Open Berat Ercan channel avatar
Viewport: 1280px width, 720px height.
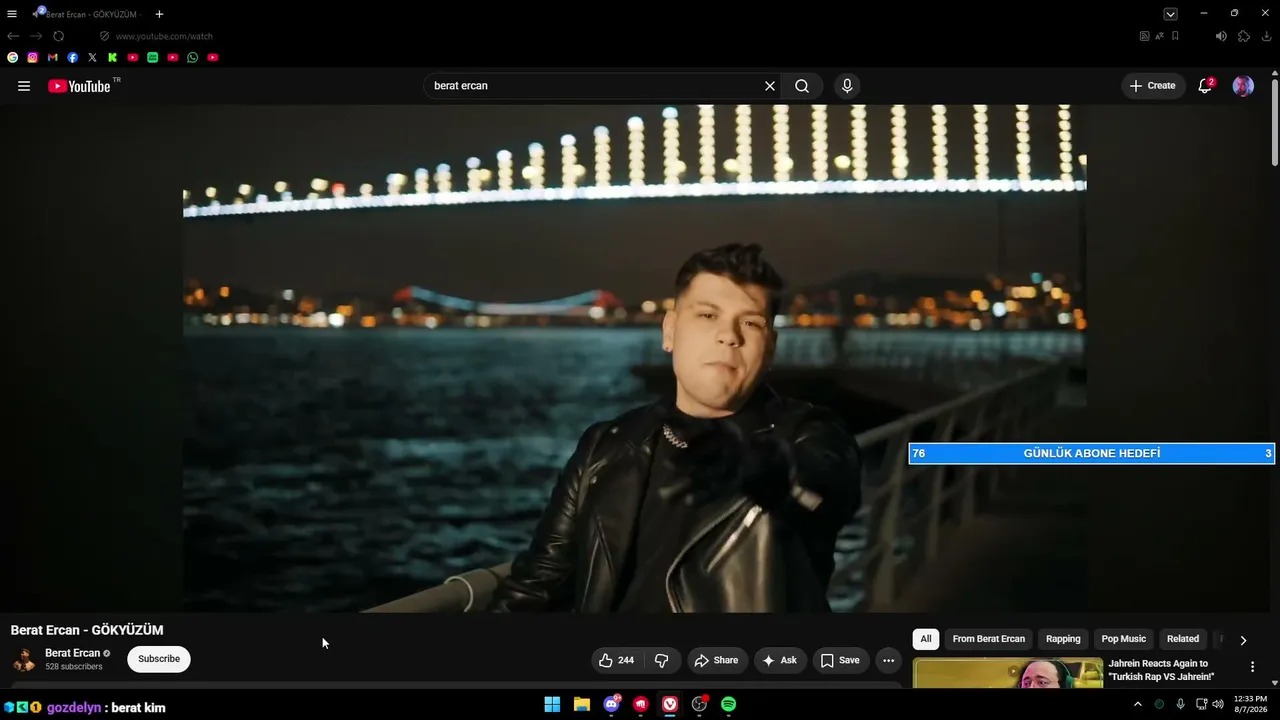[x=24, y=660]
